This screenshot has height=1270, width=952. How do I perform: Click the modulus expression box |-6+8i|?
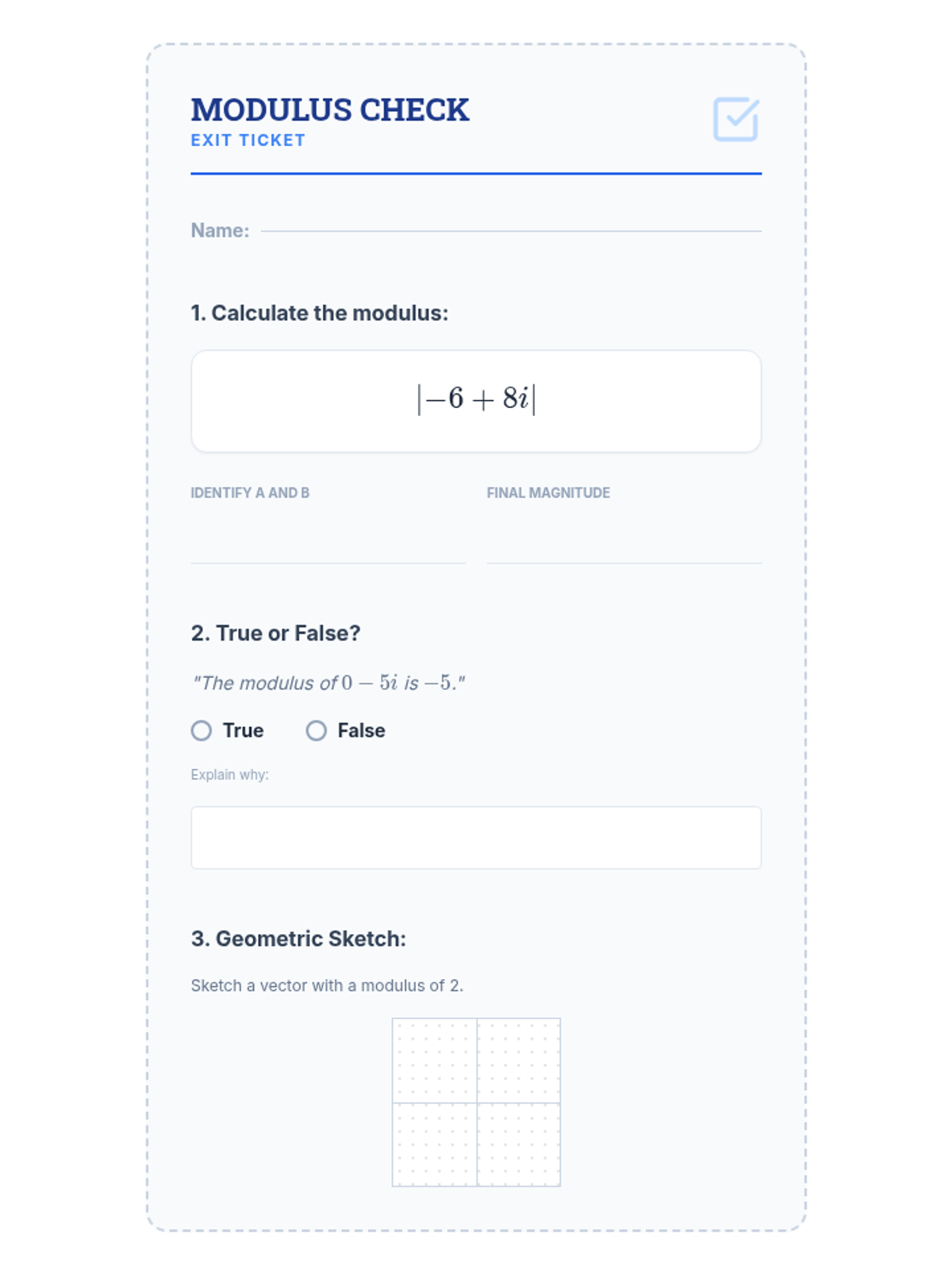coord(476,401)
